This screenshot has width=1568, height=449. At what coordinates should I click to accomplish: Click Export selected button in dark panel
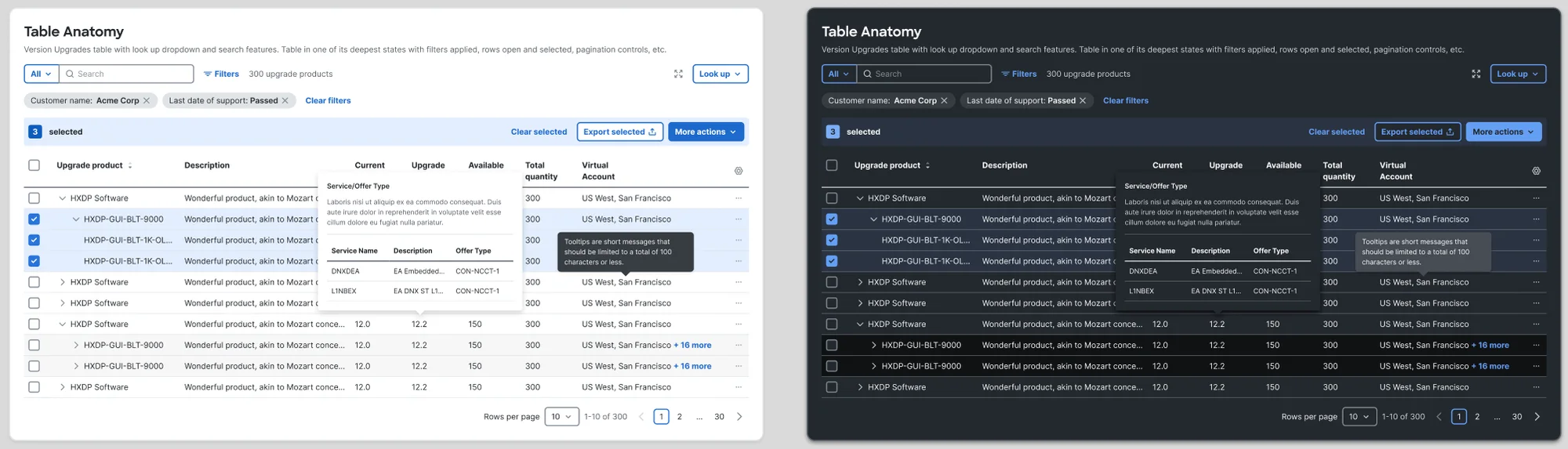tap(1417, 132)
